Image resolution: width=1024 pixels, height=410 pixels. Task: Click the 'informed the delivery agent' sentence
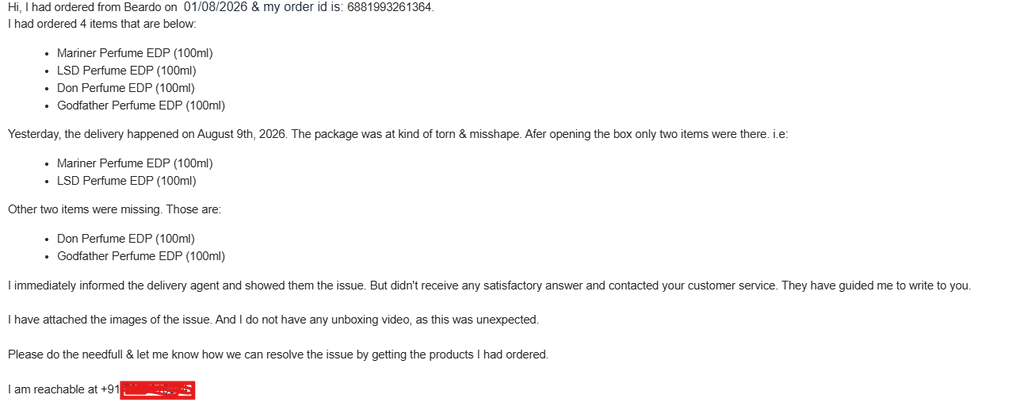pos(489,286)
